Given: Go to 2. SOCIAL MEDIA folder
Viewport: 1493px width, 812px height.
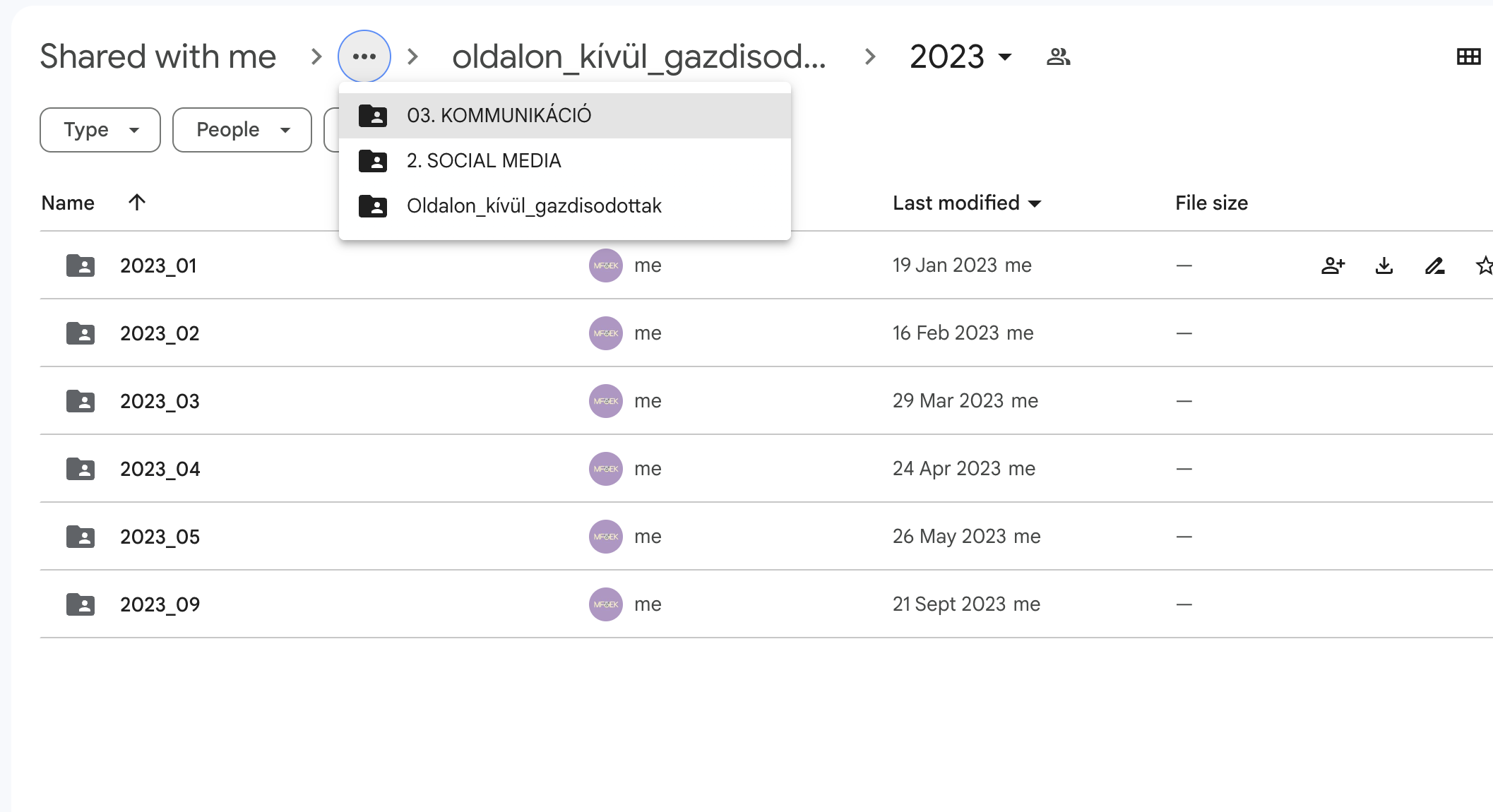Looking at the screenshot, I should [484, 161].
